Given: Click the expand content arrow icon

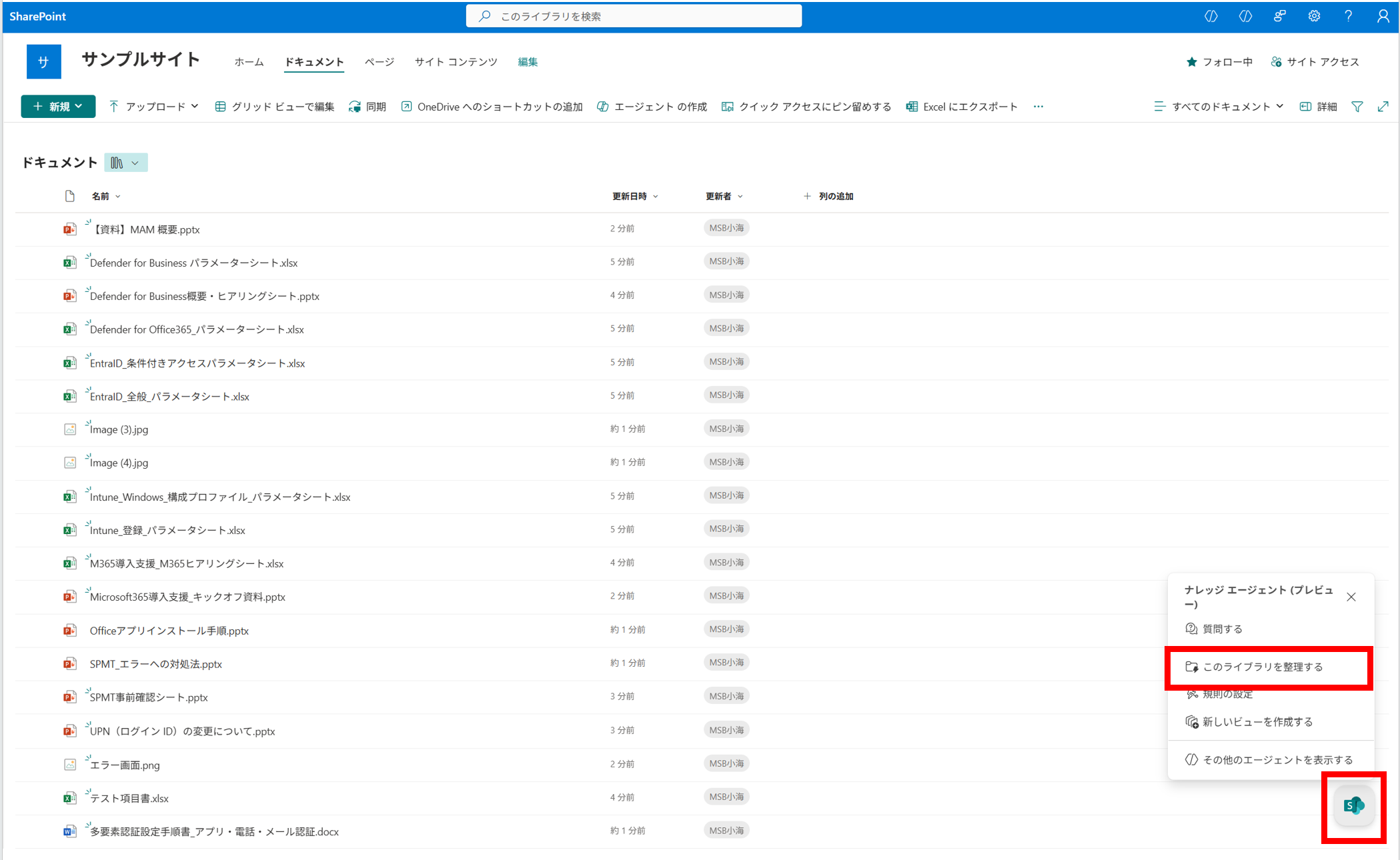Looking at the screenshot, I should 1383,107.
